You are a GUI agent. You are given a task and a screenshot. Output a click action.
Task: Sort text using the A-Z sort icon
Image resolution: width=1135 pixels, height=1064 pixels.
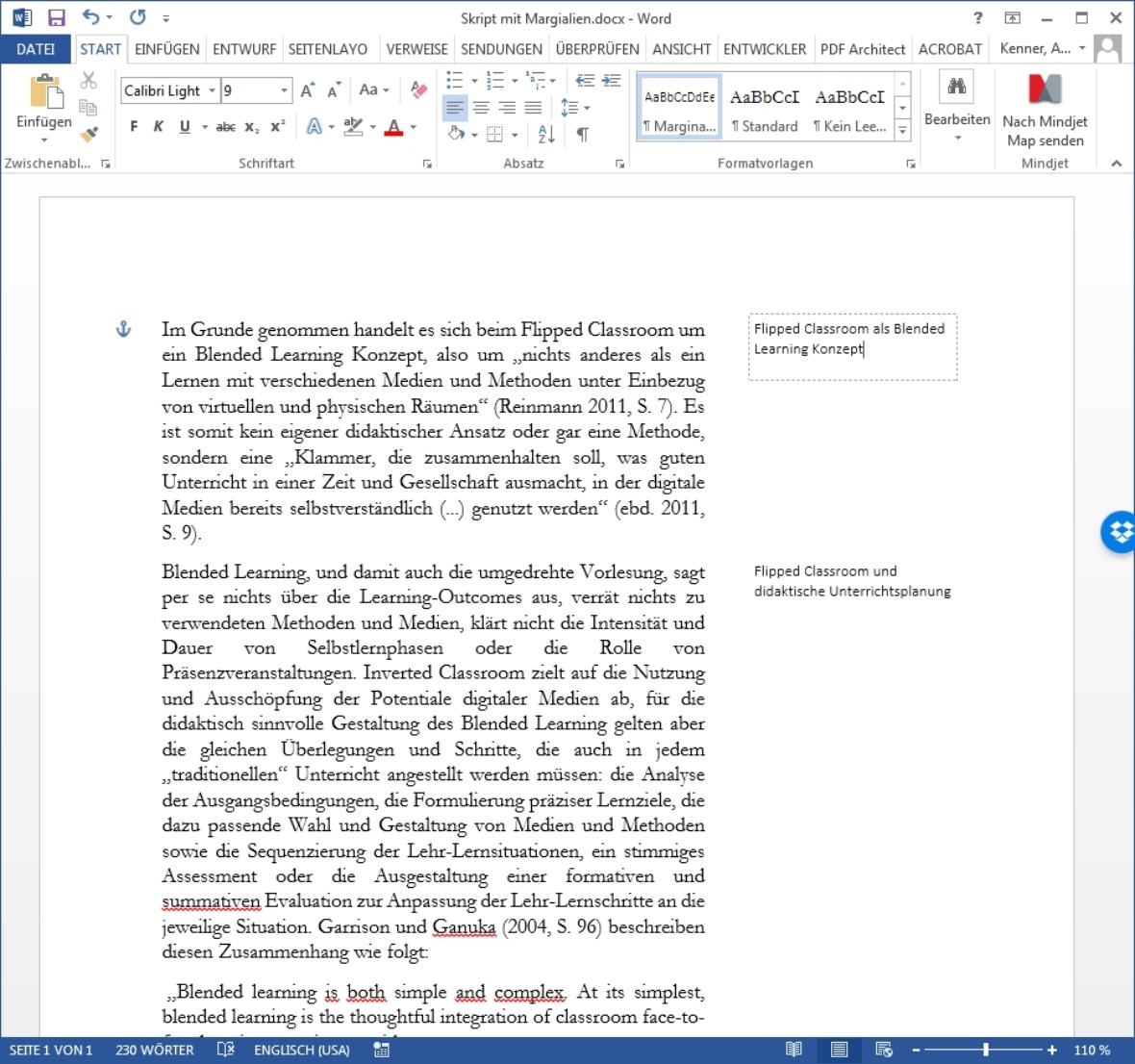tap(544, 134)
